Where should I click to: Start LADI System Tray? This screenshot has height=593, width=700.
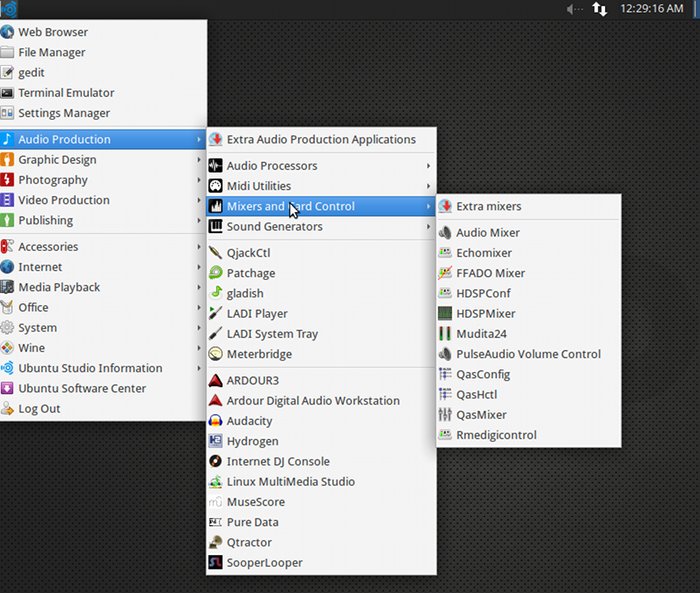pyautogui.click(x=321, y=334)
